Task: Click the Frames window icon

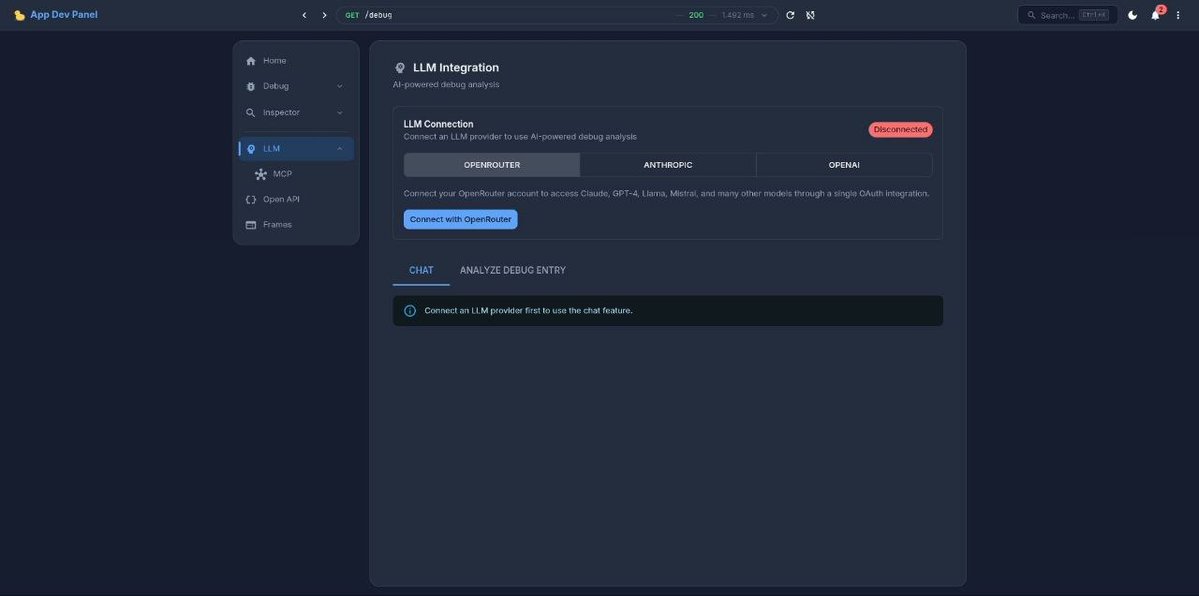Action: coord(251,225)
